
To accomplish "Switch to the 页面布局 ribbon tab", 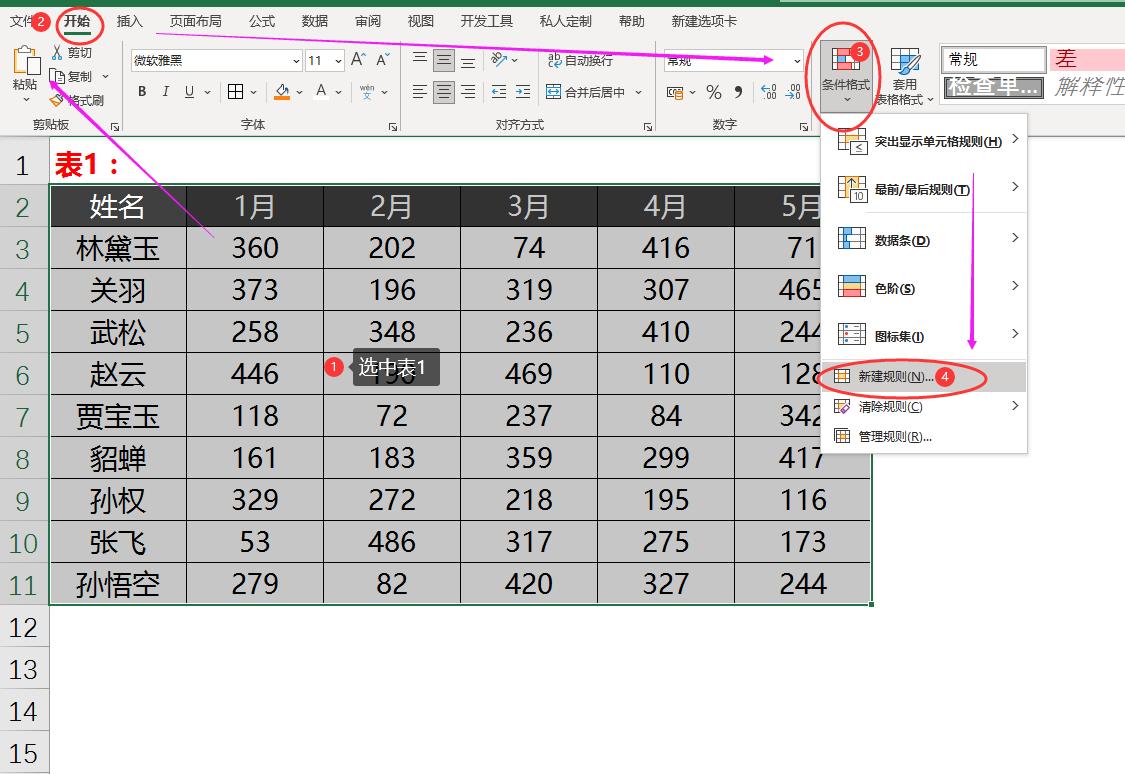I will pos(195,21).
